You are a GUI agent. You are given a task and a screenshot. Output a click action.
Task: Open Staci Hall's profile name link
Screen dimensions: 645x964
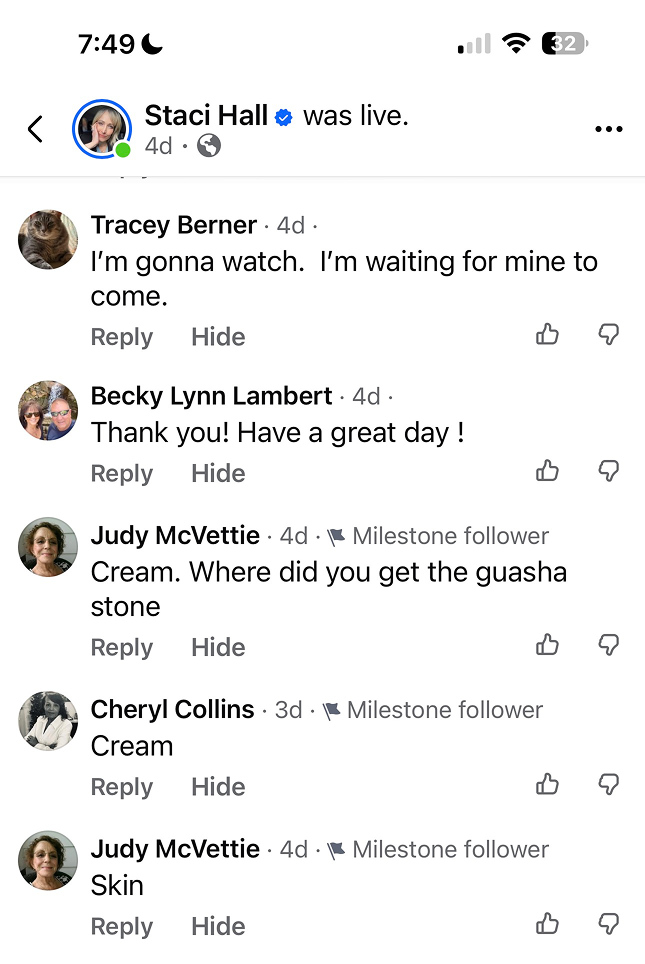coord(206,116)
